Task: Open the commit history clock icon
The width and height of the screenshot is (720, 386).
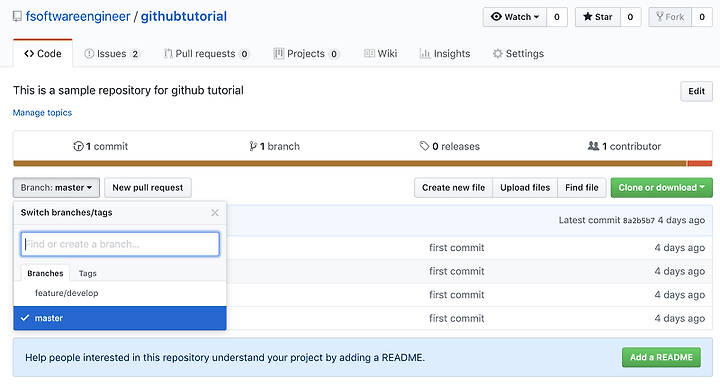Action: click(78, 146)
